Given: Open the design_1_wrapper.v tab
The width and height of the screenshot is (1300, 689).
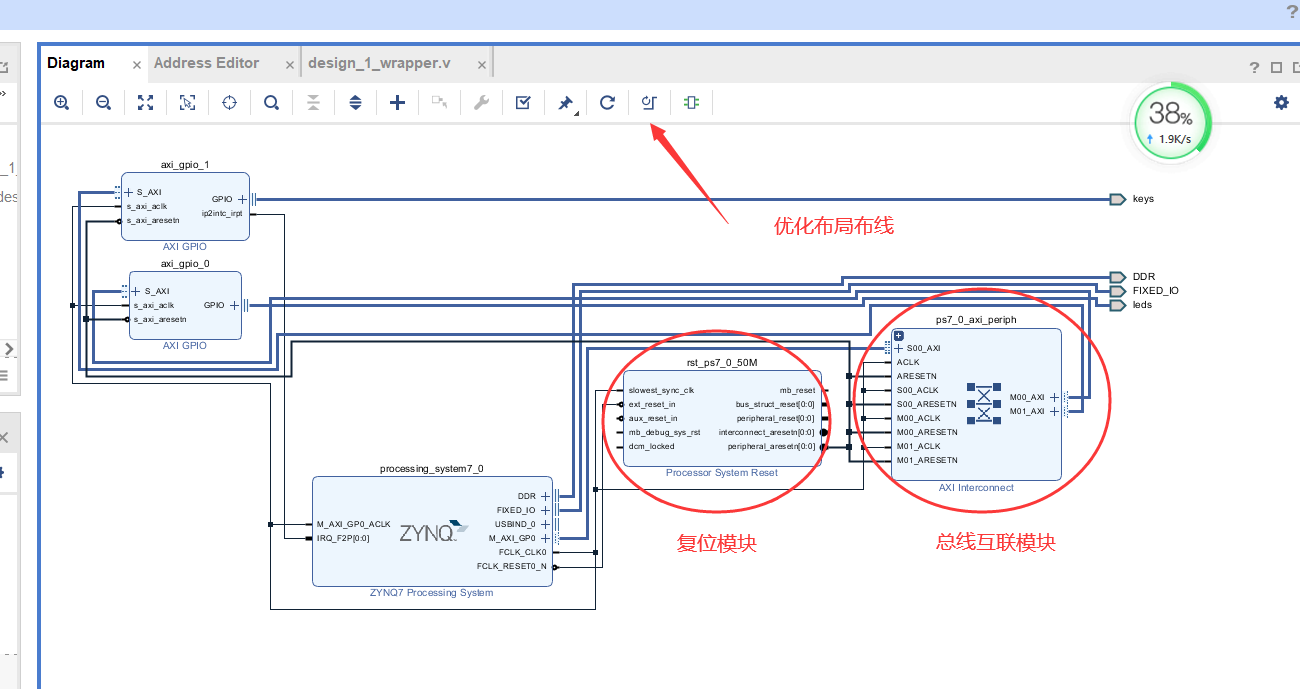Looking at the screenshot, I should (x=379, y=63).
